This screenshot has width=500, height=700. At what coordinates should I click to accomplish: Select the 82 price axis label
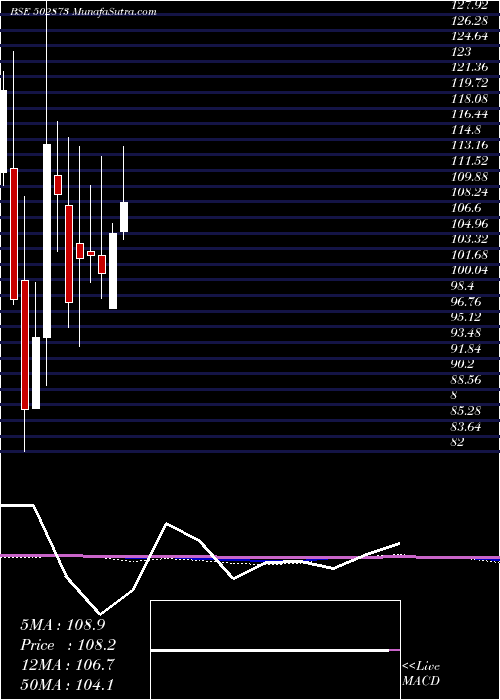pos(458,442)
